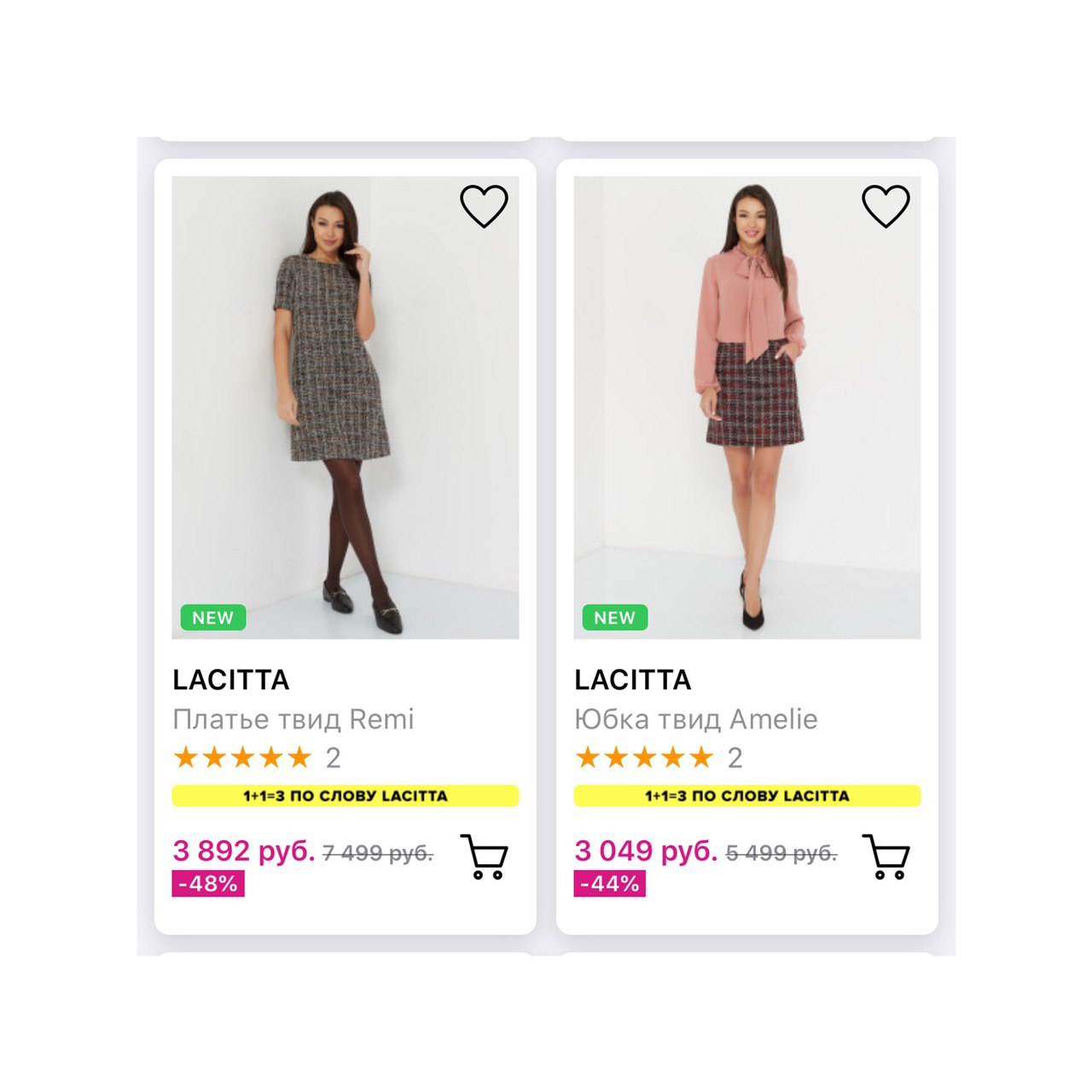Click the 3 049 руб. price
This screenshot has width=1092, height=1092.
(646, 851)
